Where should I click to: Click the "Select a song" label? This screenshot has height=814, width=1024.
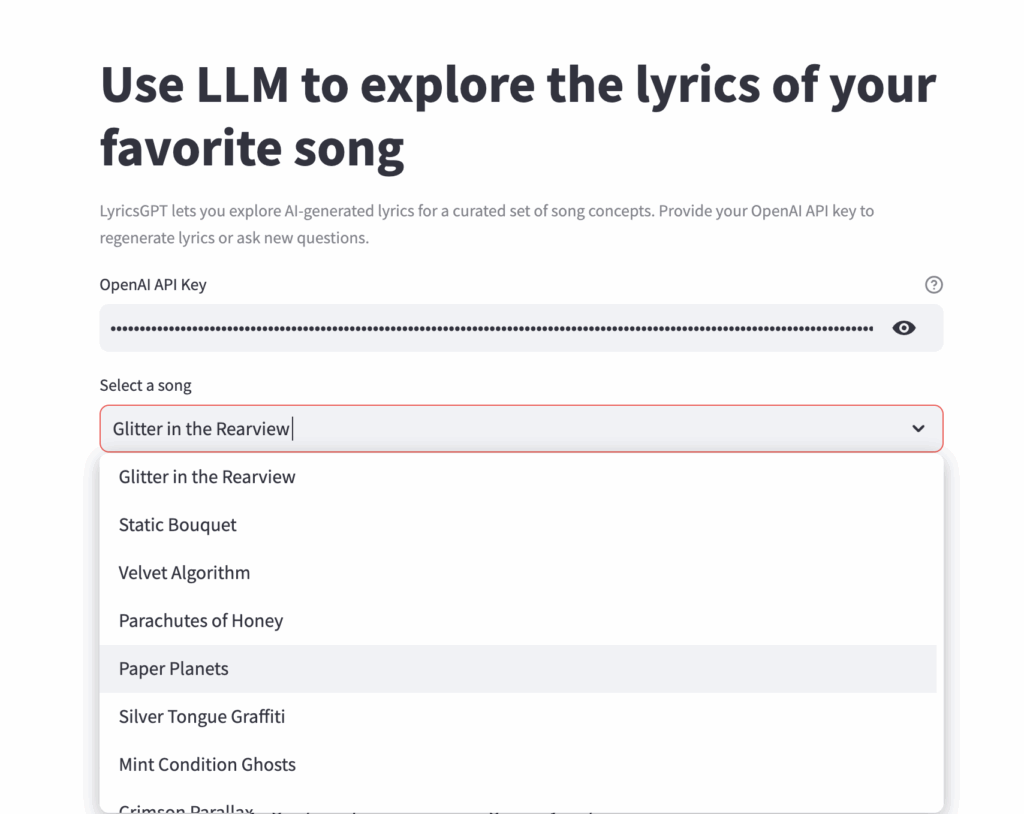145,385
